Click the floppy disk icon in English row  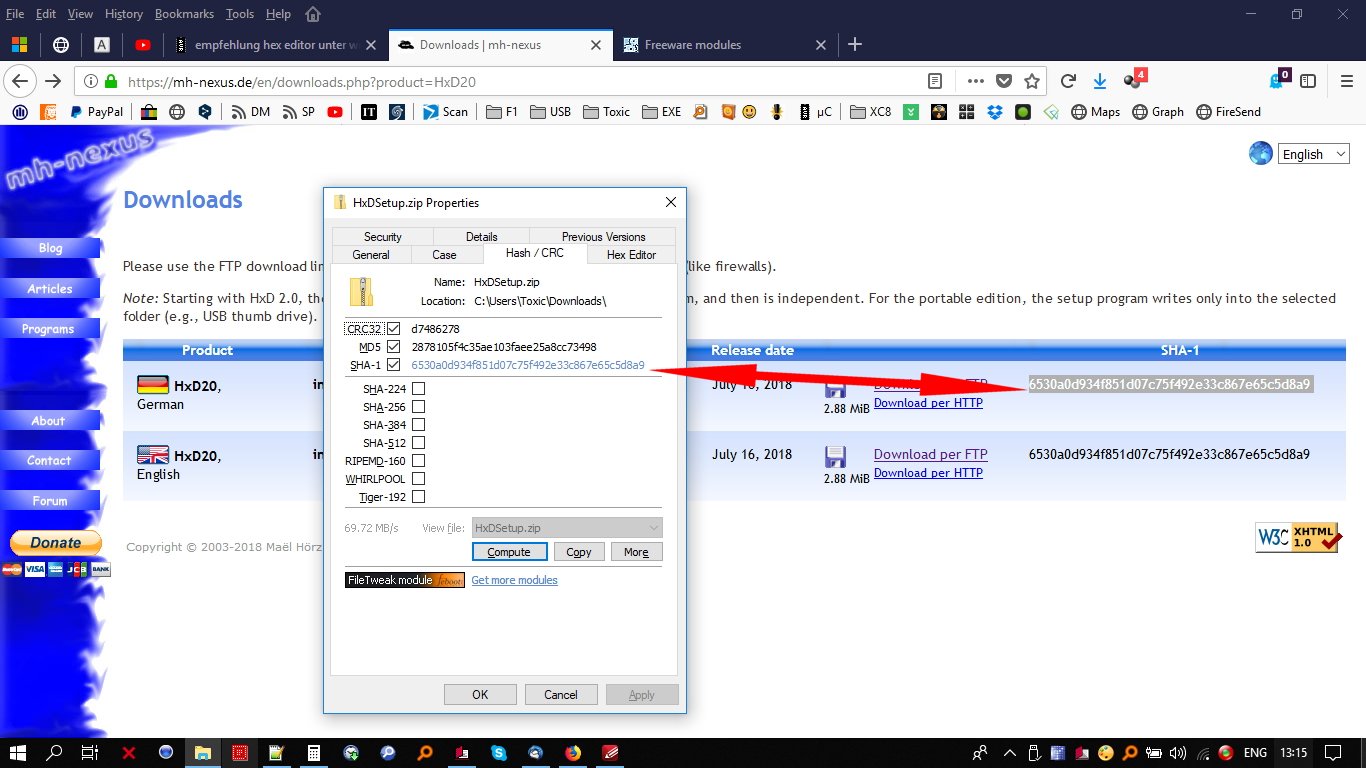pyautogui.click(x=835, y=458)
